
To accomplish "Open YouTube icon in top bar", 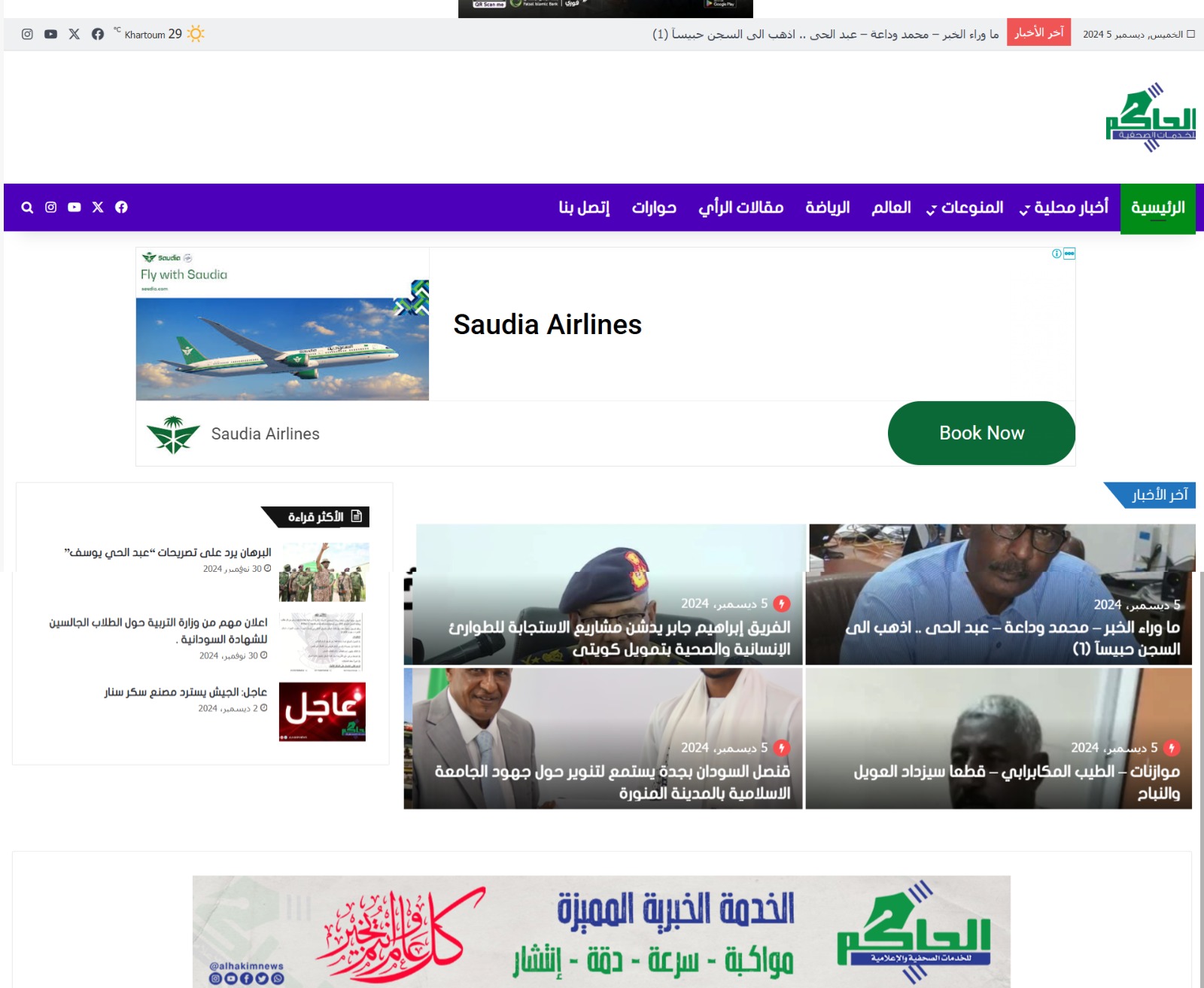I will click(50, 34).
